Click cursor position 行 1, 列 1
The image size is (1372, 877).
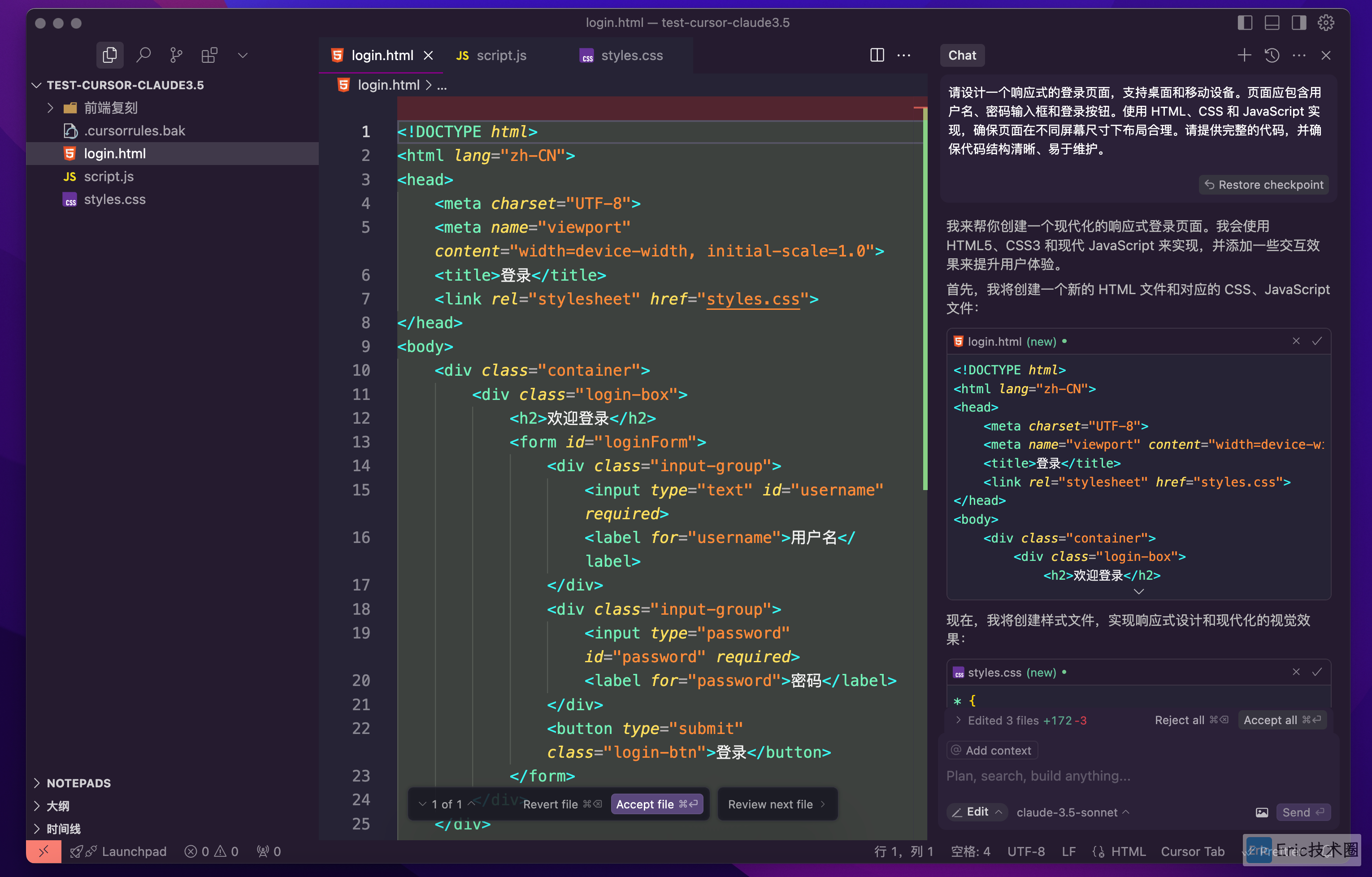click(903, 851)
